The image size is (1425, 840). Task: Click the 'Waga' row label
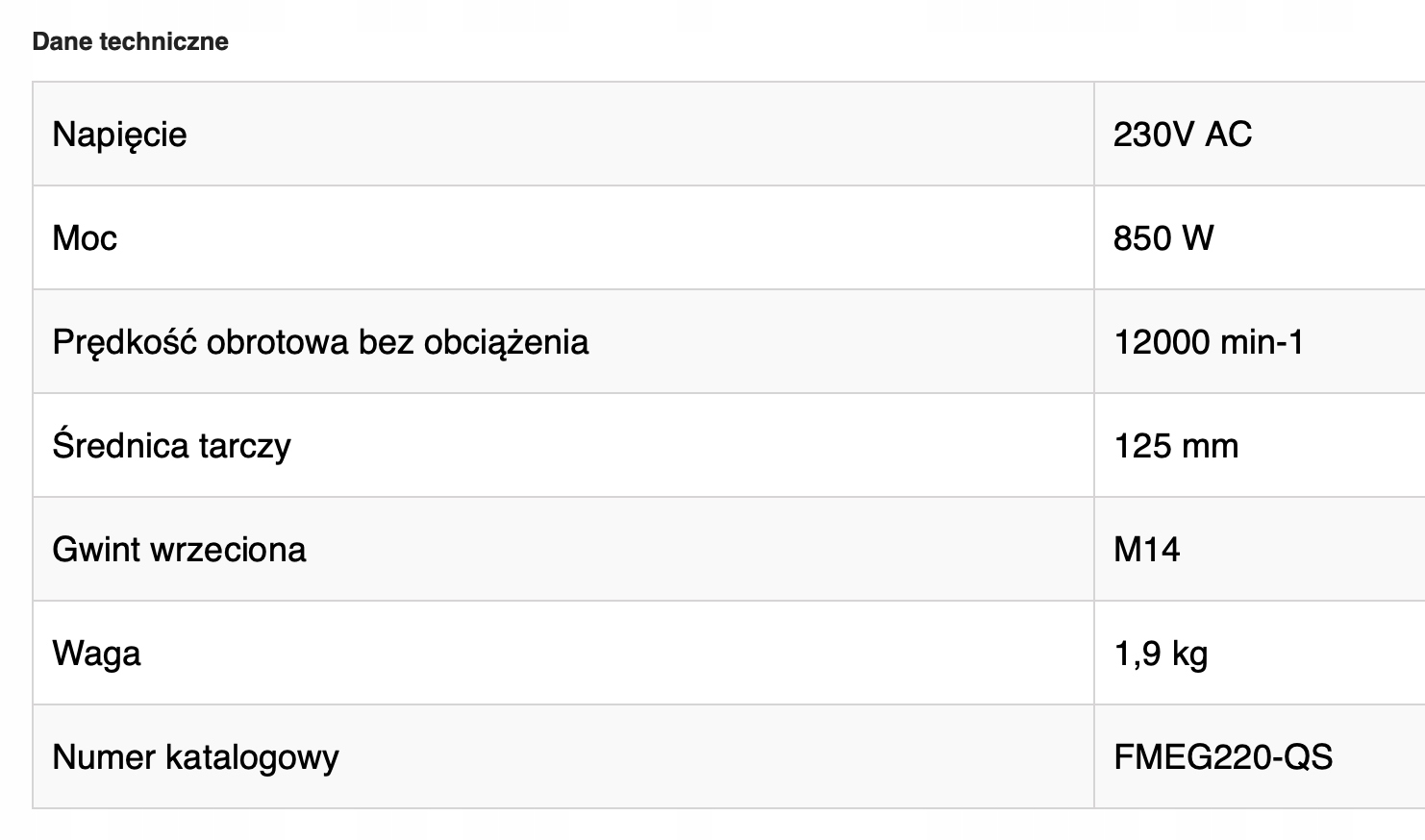tap(96, 653)
